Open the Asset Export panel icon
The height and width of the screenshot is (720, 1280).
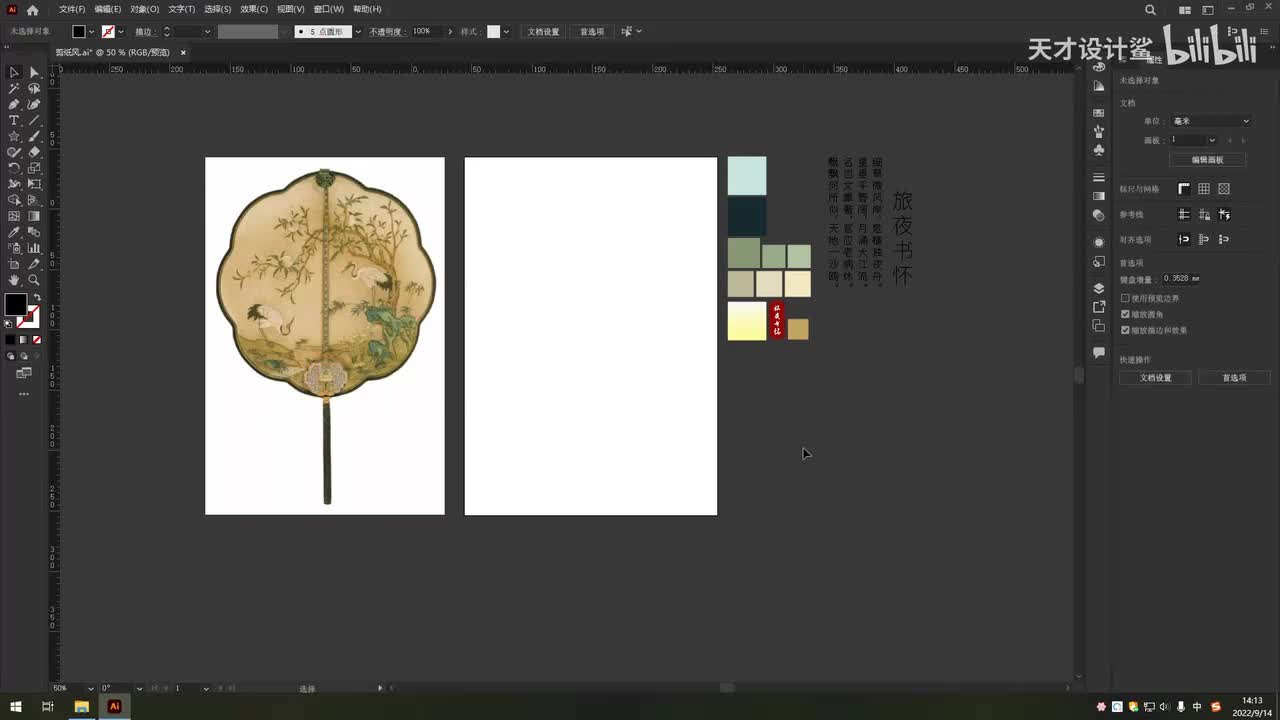[1099, 307]
